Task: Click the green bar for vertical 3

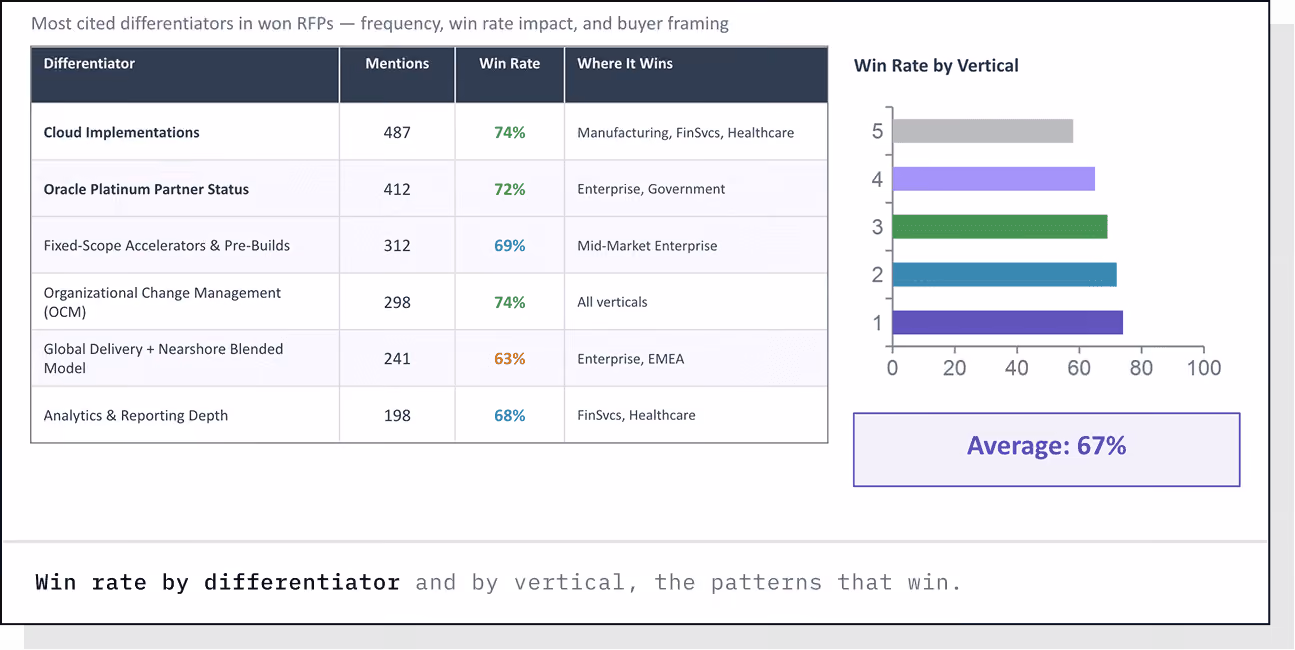Action: point(1000,227)
